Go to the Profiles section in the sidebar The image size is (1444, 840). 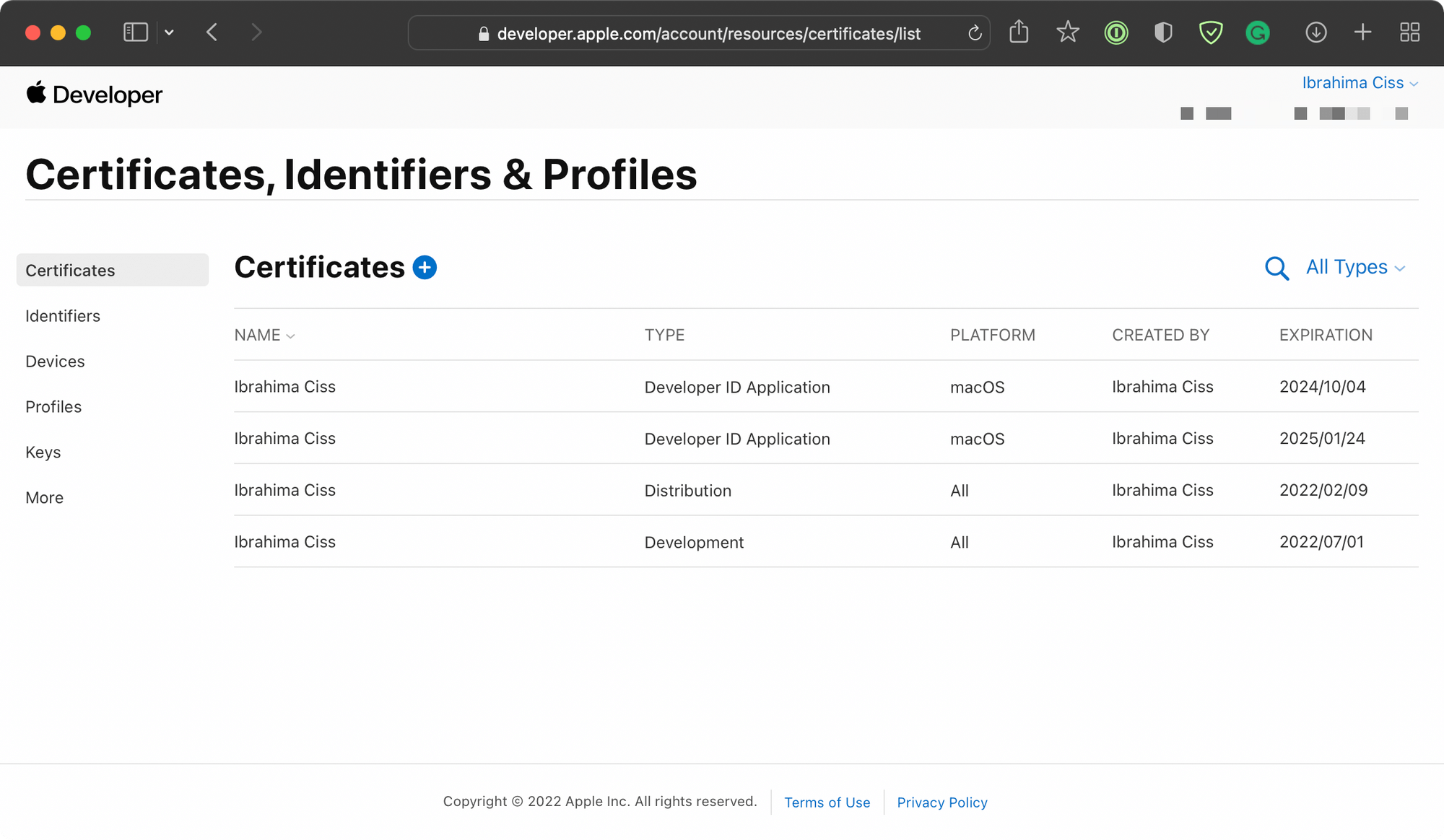coord(53,407)
